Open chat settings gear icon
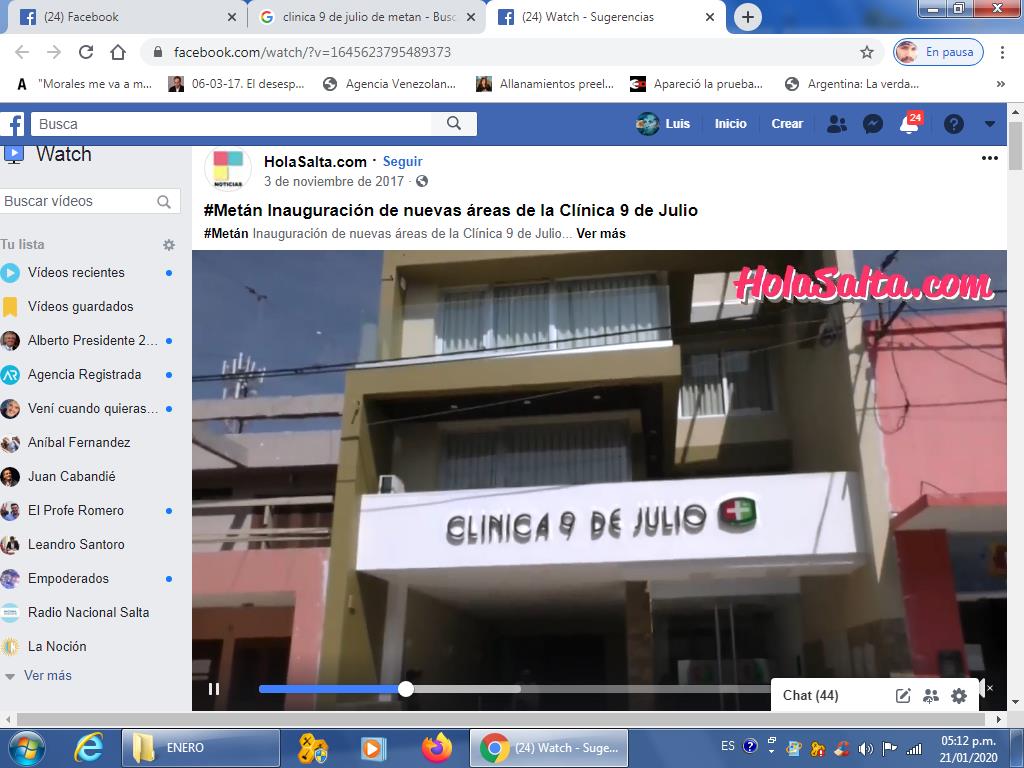 click(x=959, y=696)
